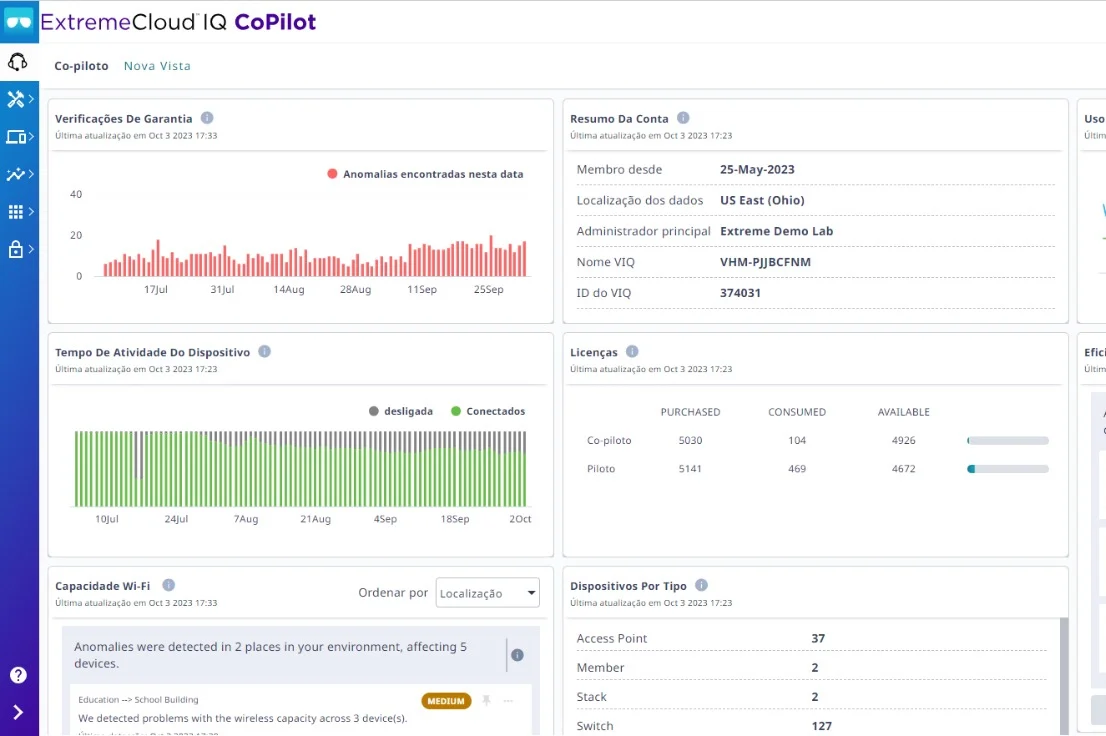Click the Co-piloto consumed value 104

click(x=797, y=440)
